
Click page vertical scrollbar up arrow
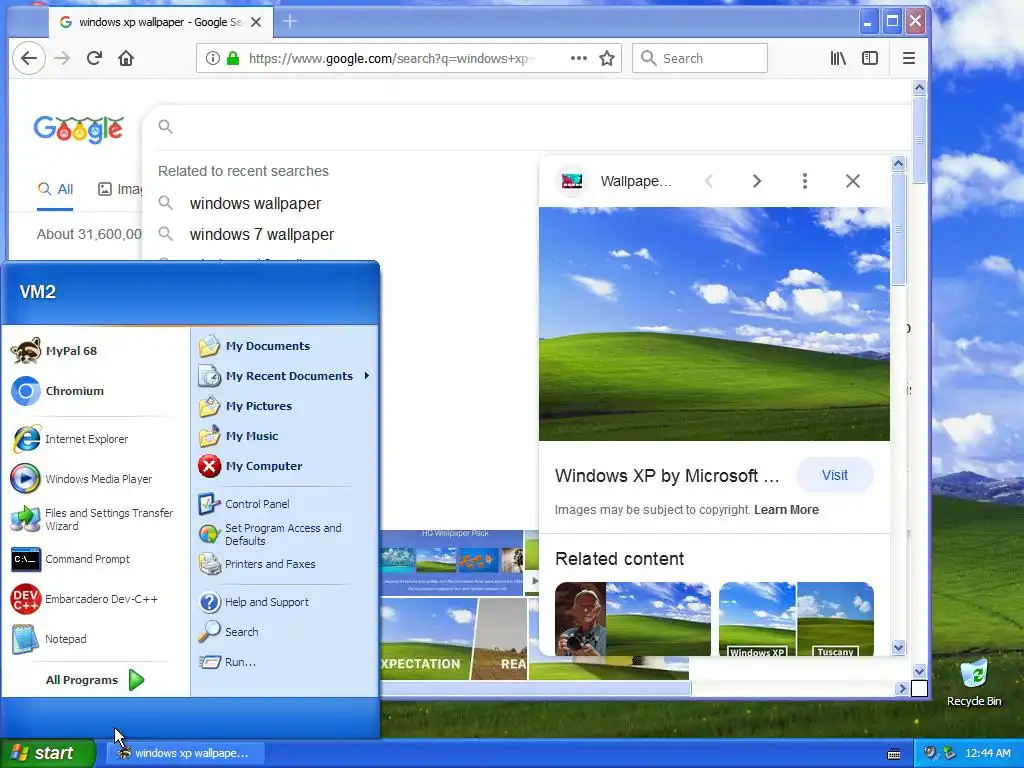click(x=920, y=88)
